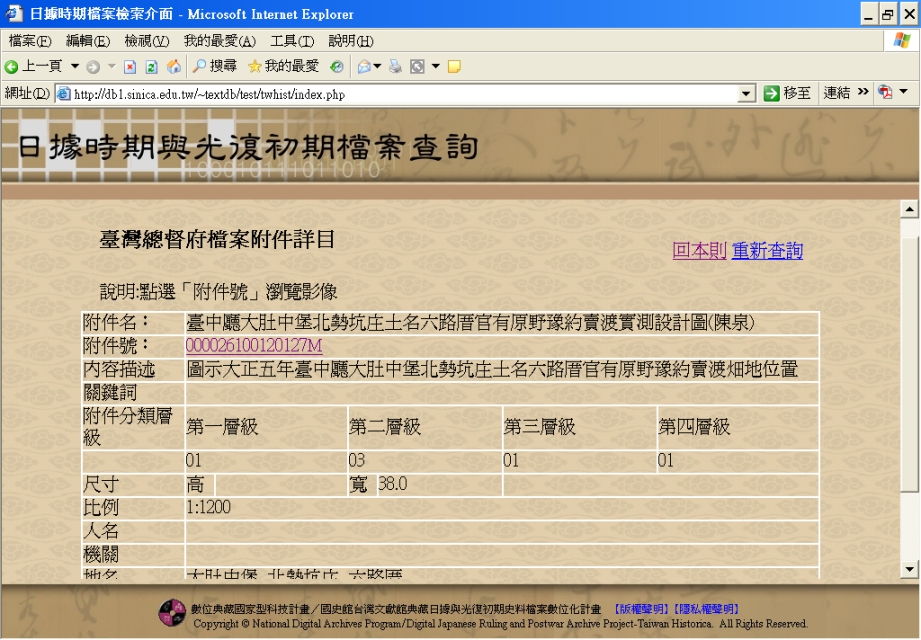Open attachment number 000026100120127M link

point(254,345)
